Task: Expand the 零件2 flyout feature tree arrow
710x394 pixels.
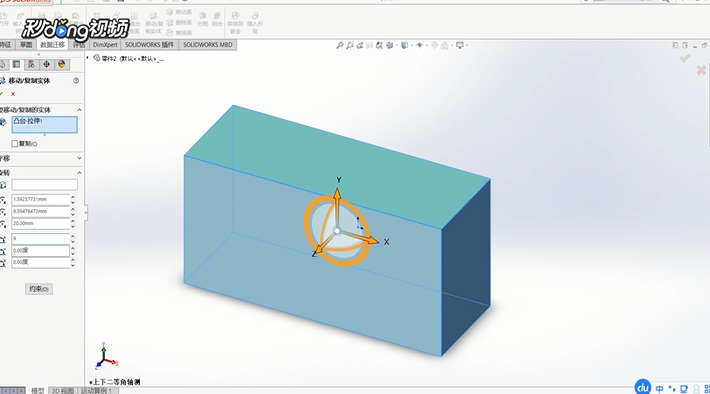Action: click(x=87, y=58)
